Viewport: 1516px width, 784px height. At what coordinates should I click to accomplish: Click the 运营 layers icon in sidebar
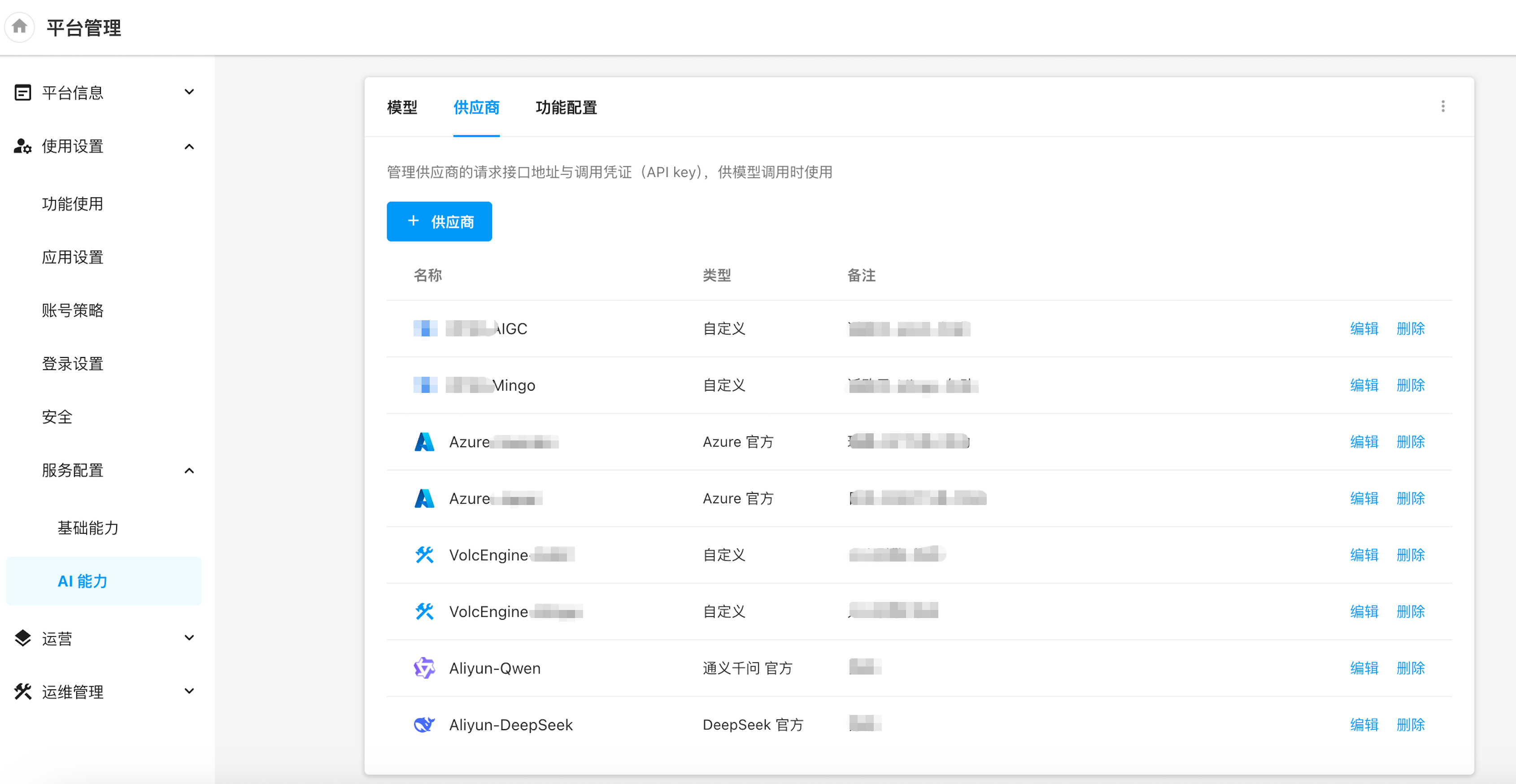(22, 638)
